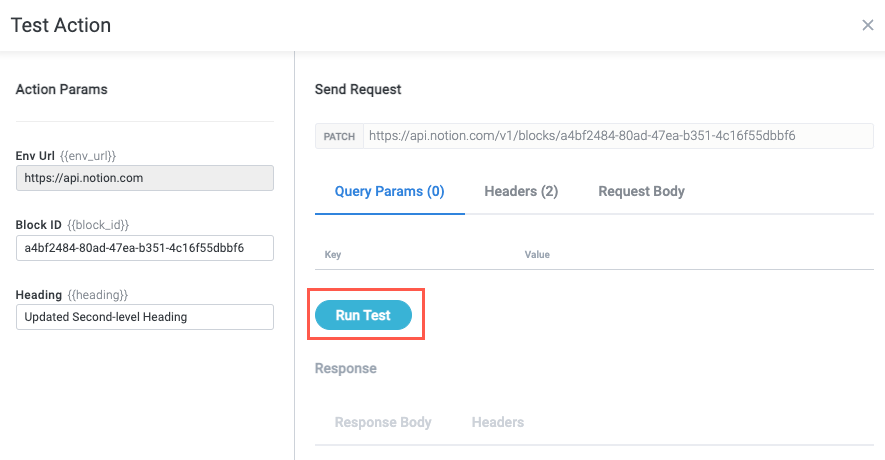
Task: Click the Test Action dialog title
Action: tap(61, 25)
